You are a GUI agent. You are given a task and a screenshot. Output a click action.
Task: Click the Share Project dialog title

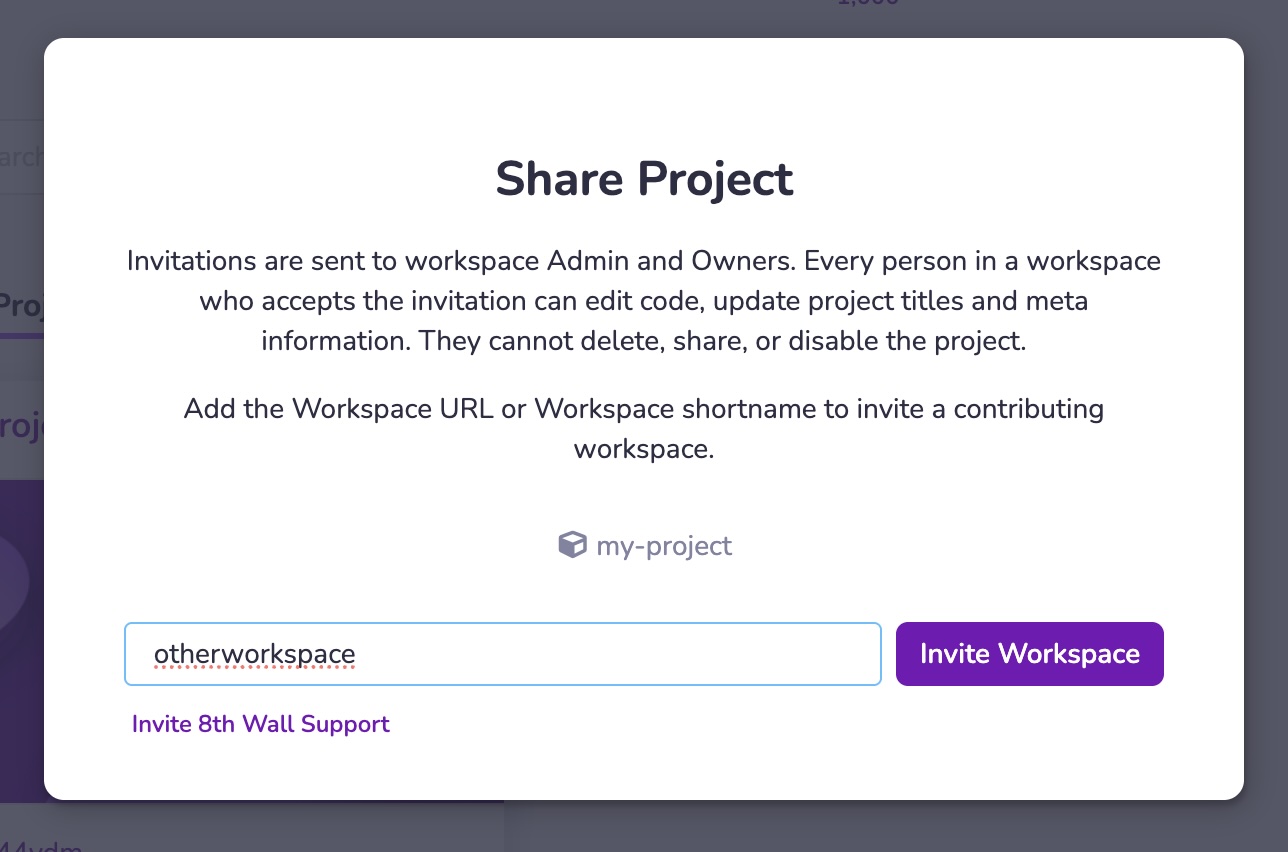pos(644,179)
